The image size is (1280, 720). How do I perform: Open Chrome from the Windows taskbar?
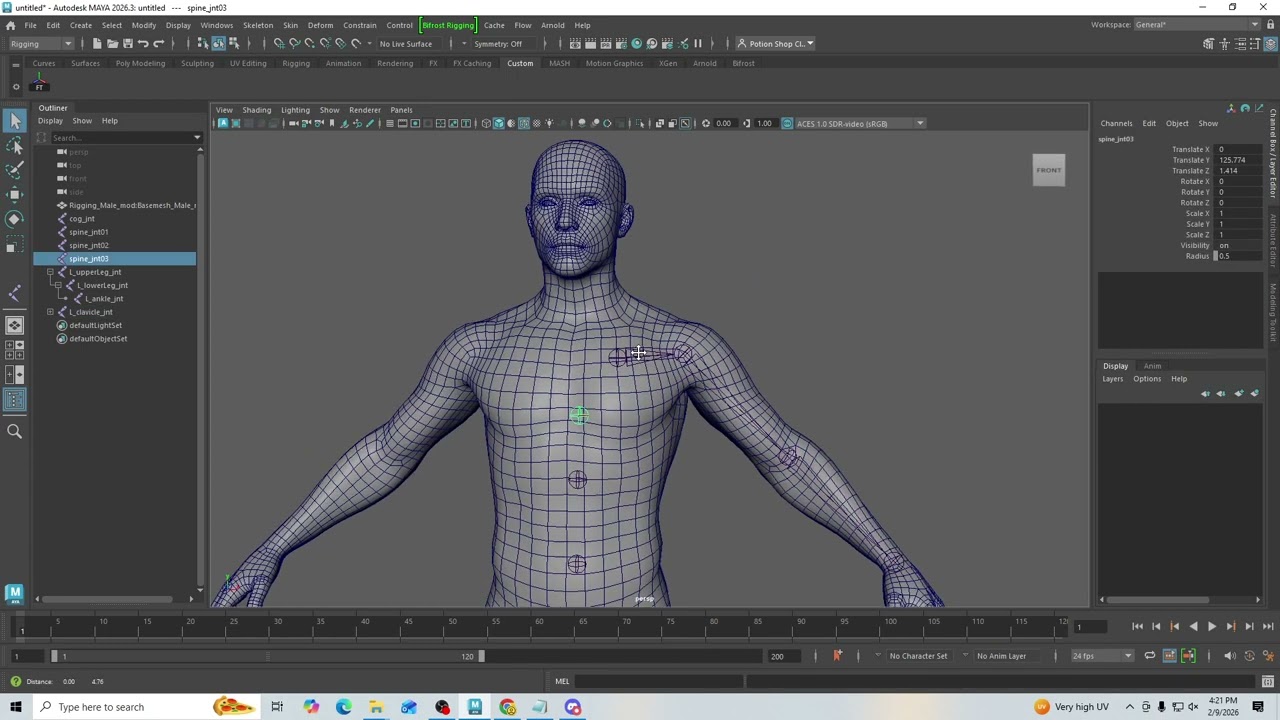click(507, 707)
